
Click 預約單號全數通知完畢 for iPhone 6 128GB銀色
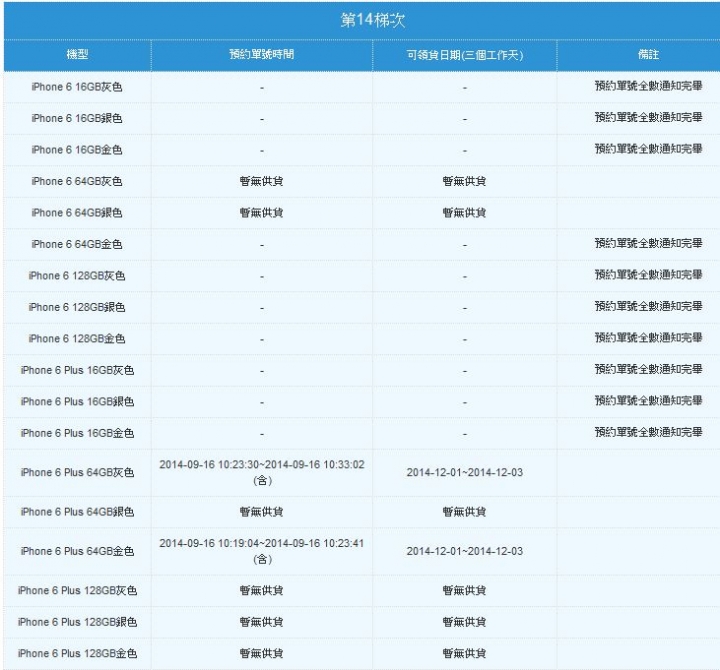pyautogui.click(x=648, y=306)
